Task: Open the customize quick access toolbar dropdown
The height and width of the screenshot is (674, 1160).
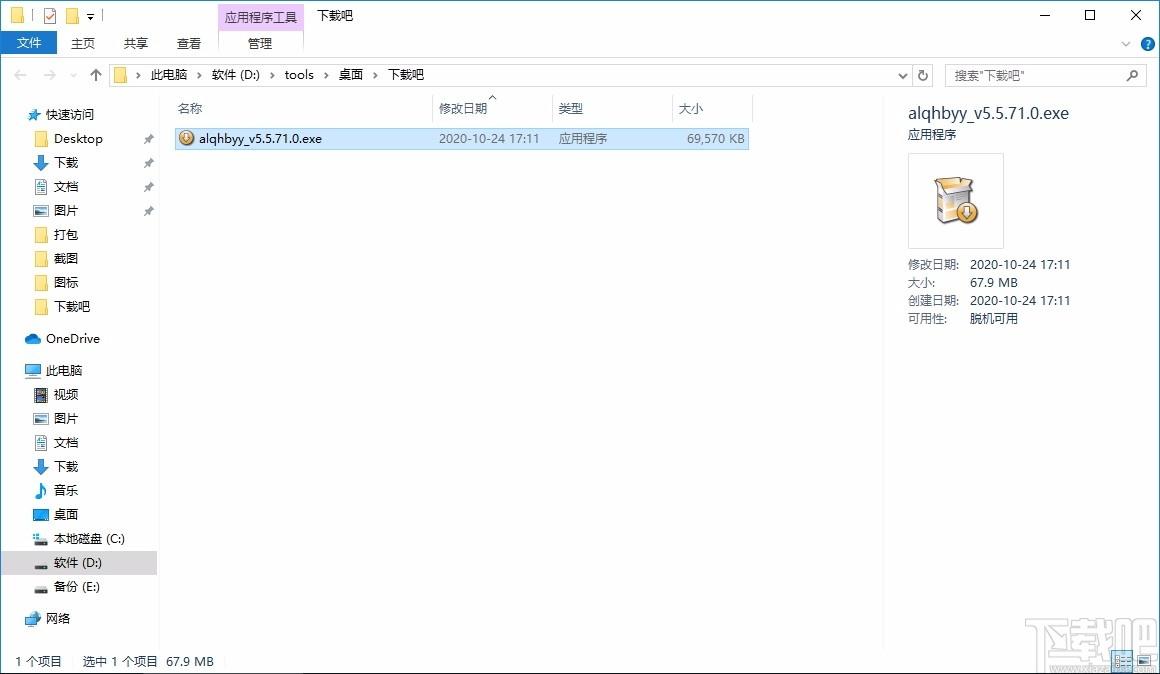Action: click(x=90, y=16)
